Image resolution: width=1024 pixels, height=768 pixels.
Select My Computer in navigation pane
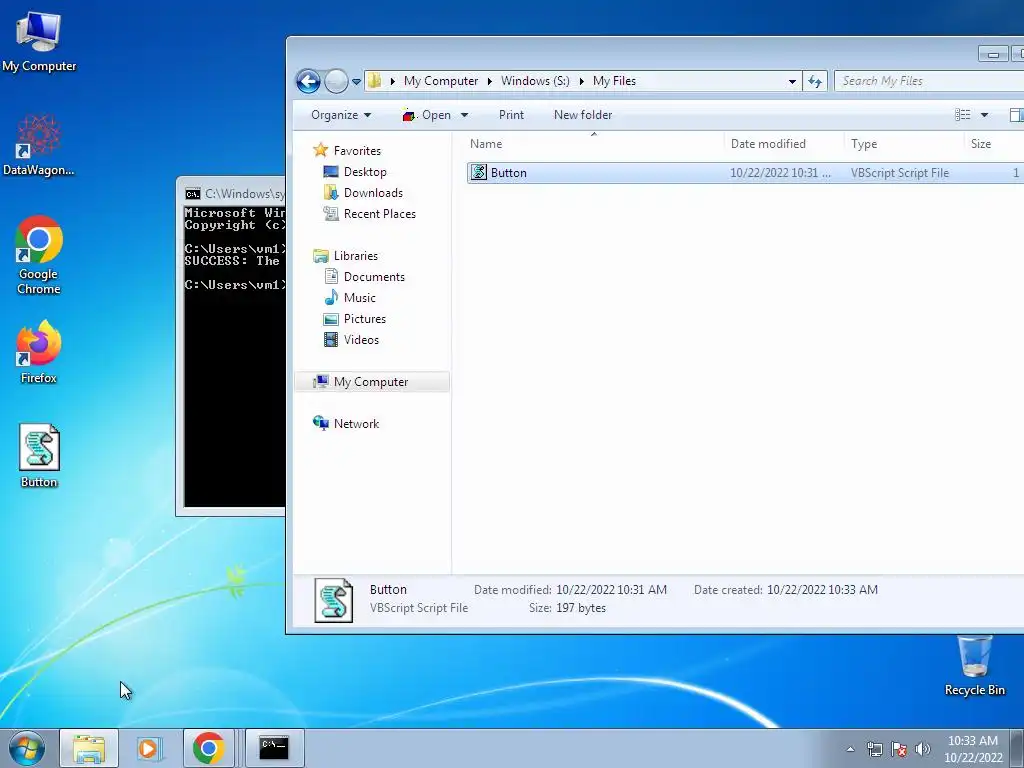372,382
